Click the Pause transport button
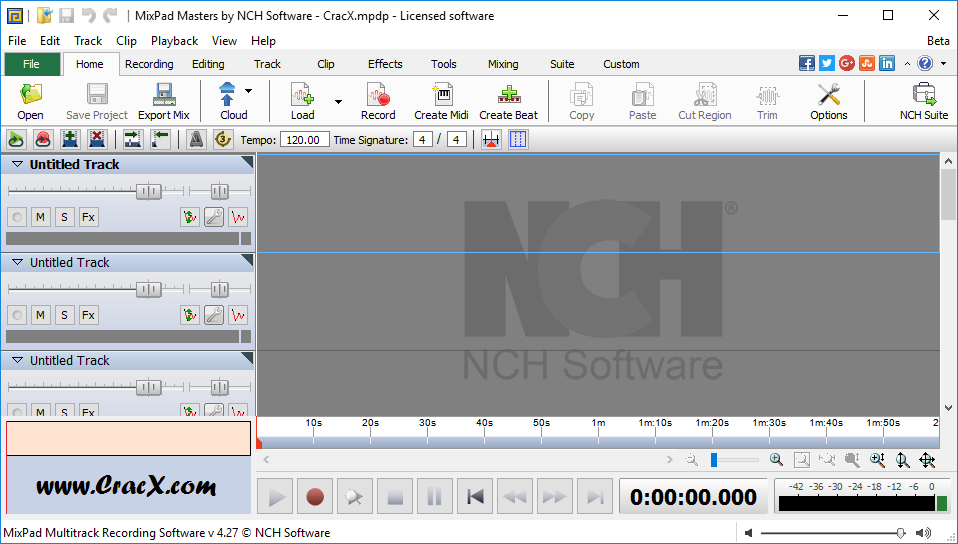958x544 pixels. click(434, 496)
